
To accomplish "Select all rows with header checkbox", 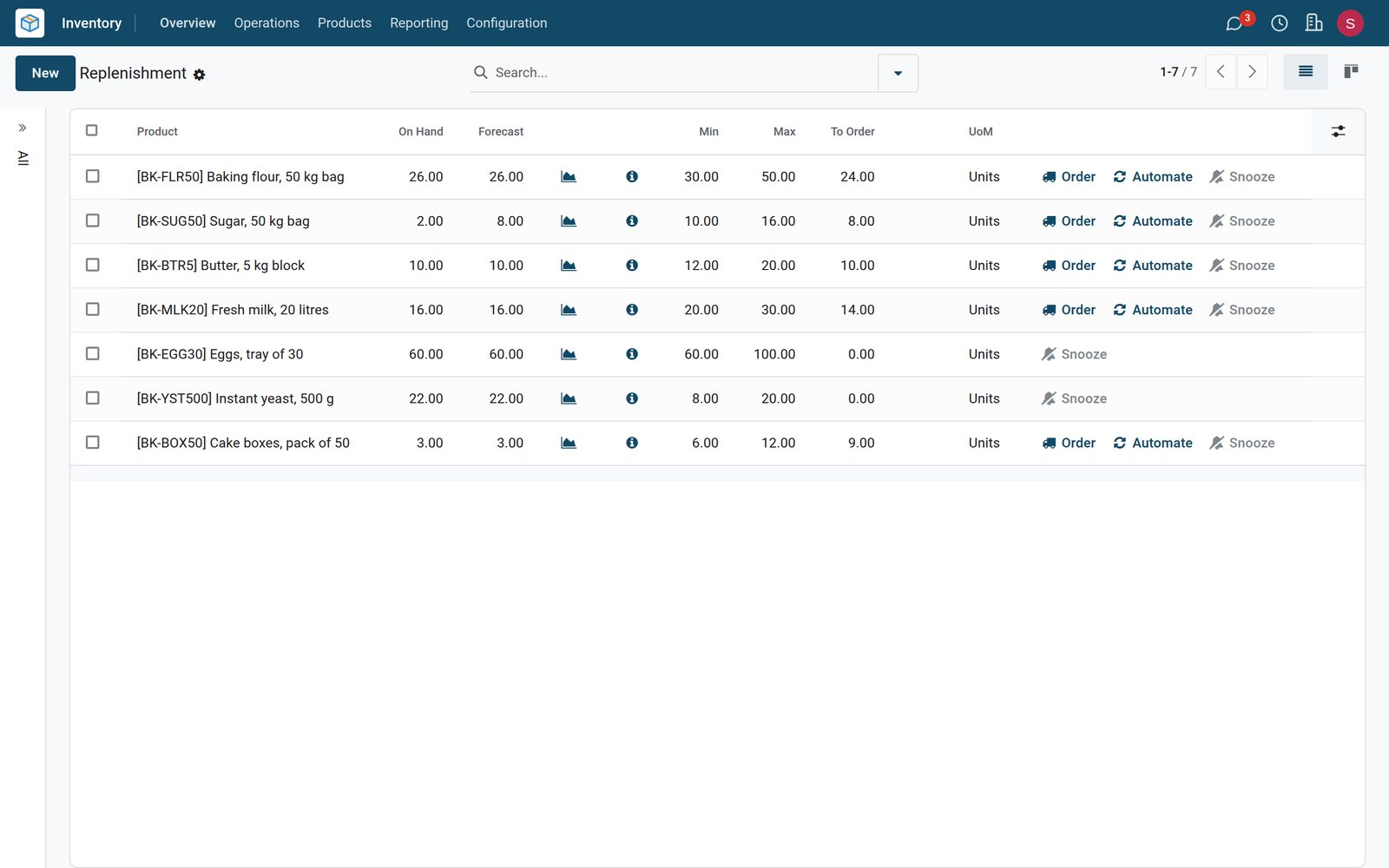I will point(92,130).
